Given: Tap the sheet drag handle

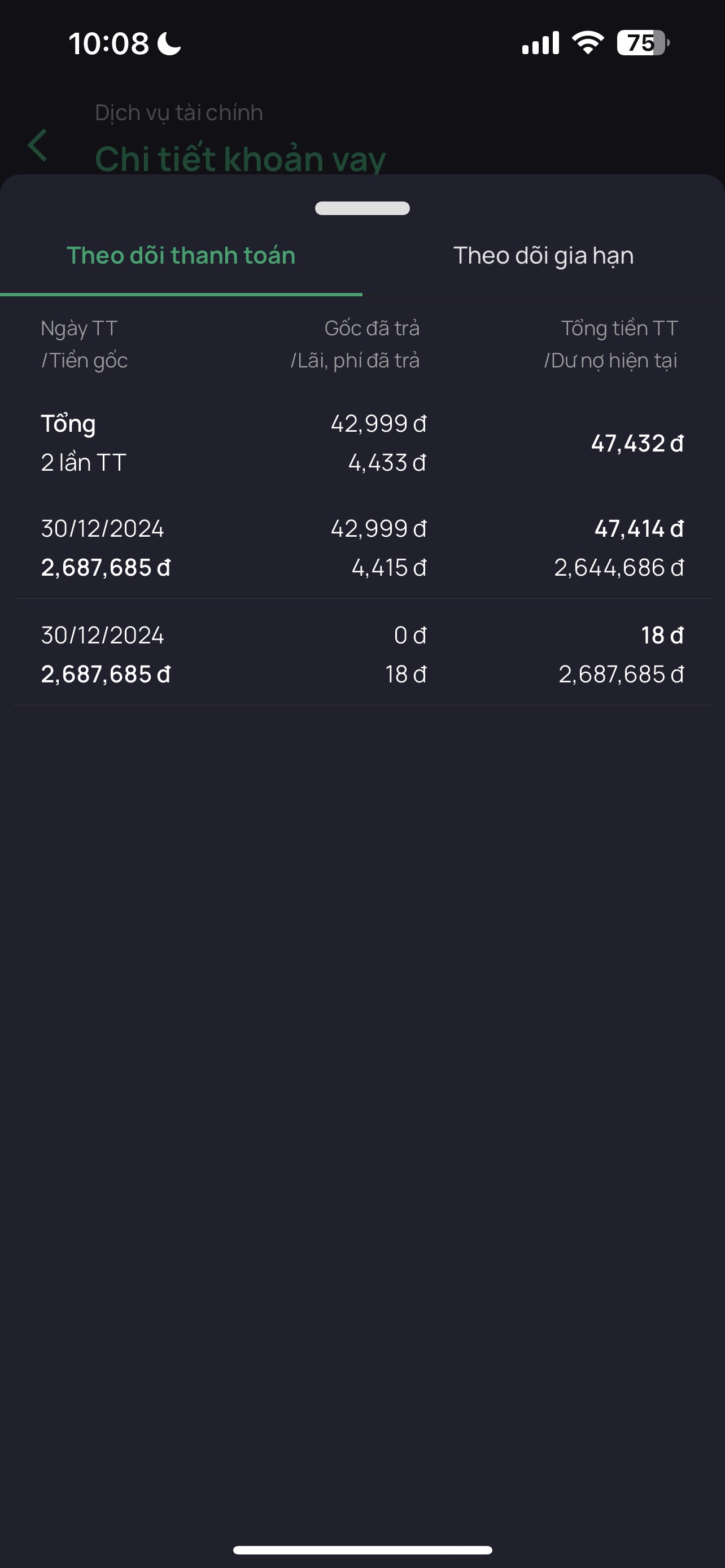Looking at the screenshot, I should point(362,208).
